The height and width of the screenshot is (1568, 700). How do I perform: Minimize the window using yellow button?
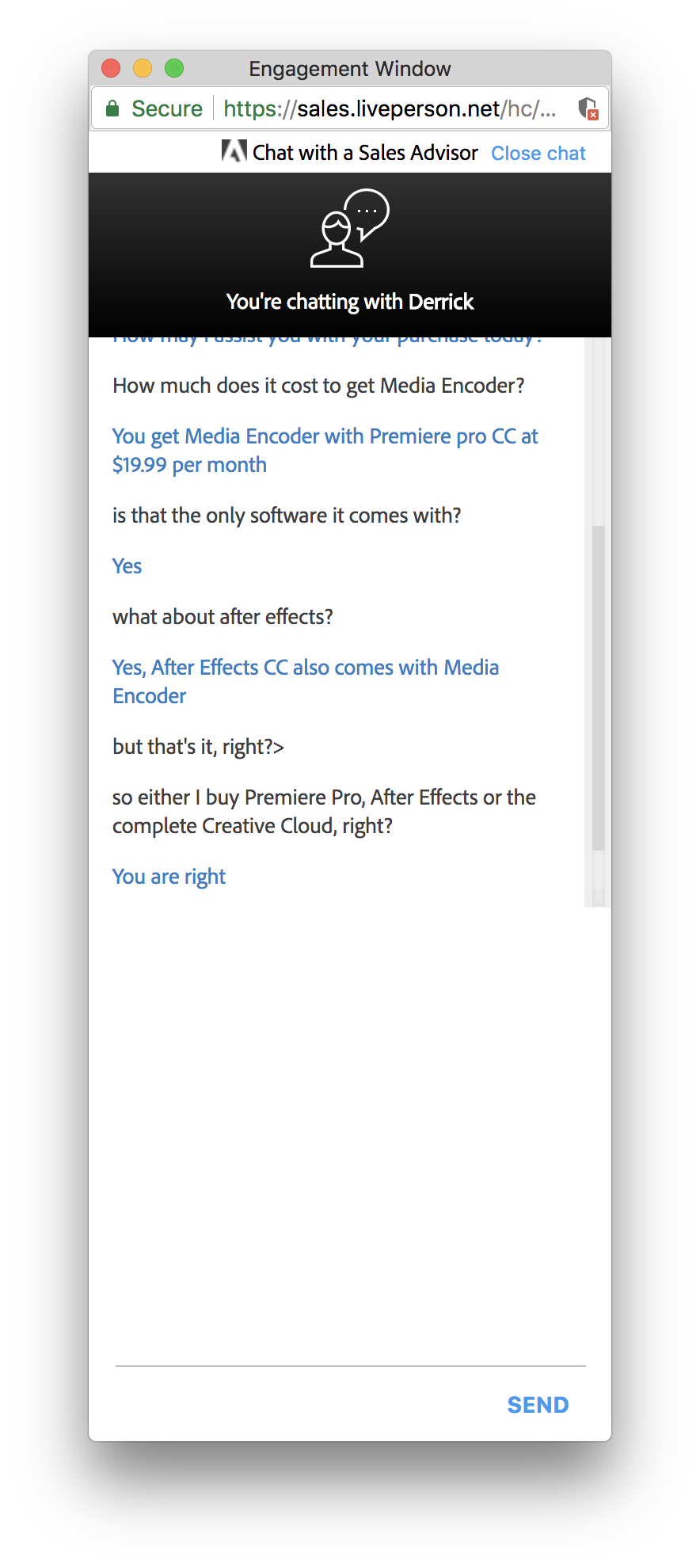click(143, 69)
